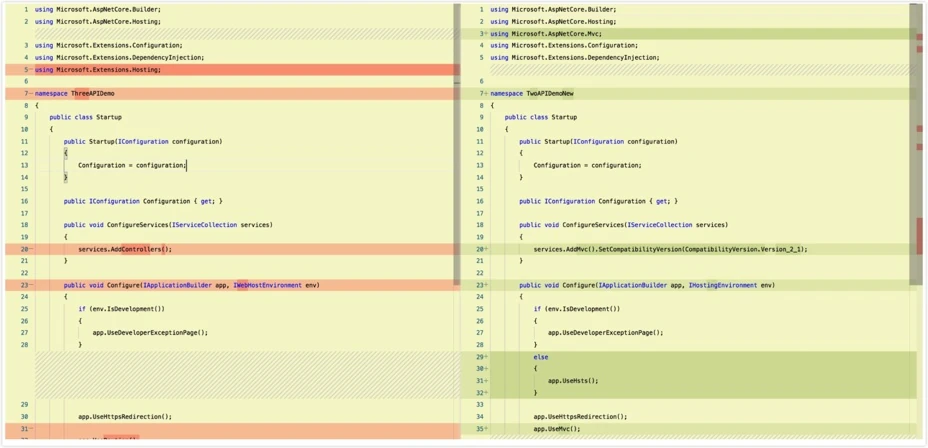Screen dimensions: 928x448
Task: Click highlighted IWebHostEnvironment token in left pane
Action: pyautogui.click(x=268, y=285)
